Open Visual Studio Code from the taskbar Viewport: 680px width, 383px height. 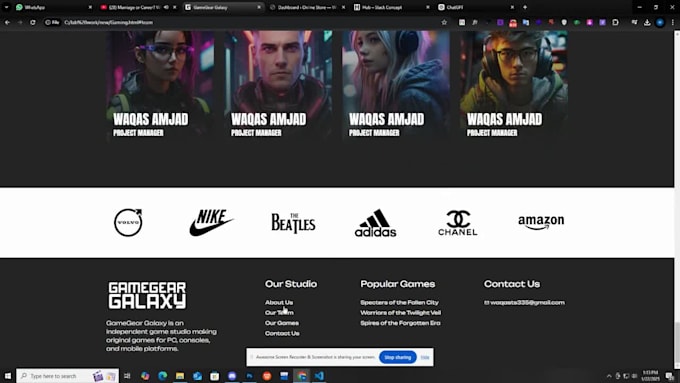coord(319,376)
